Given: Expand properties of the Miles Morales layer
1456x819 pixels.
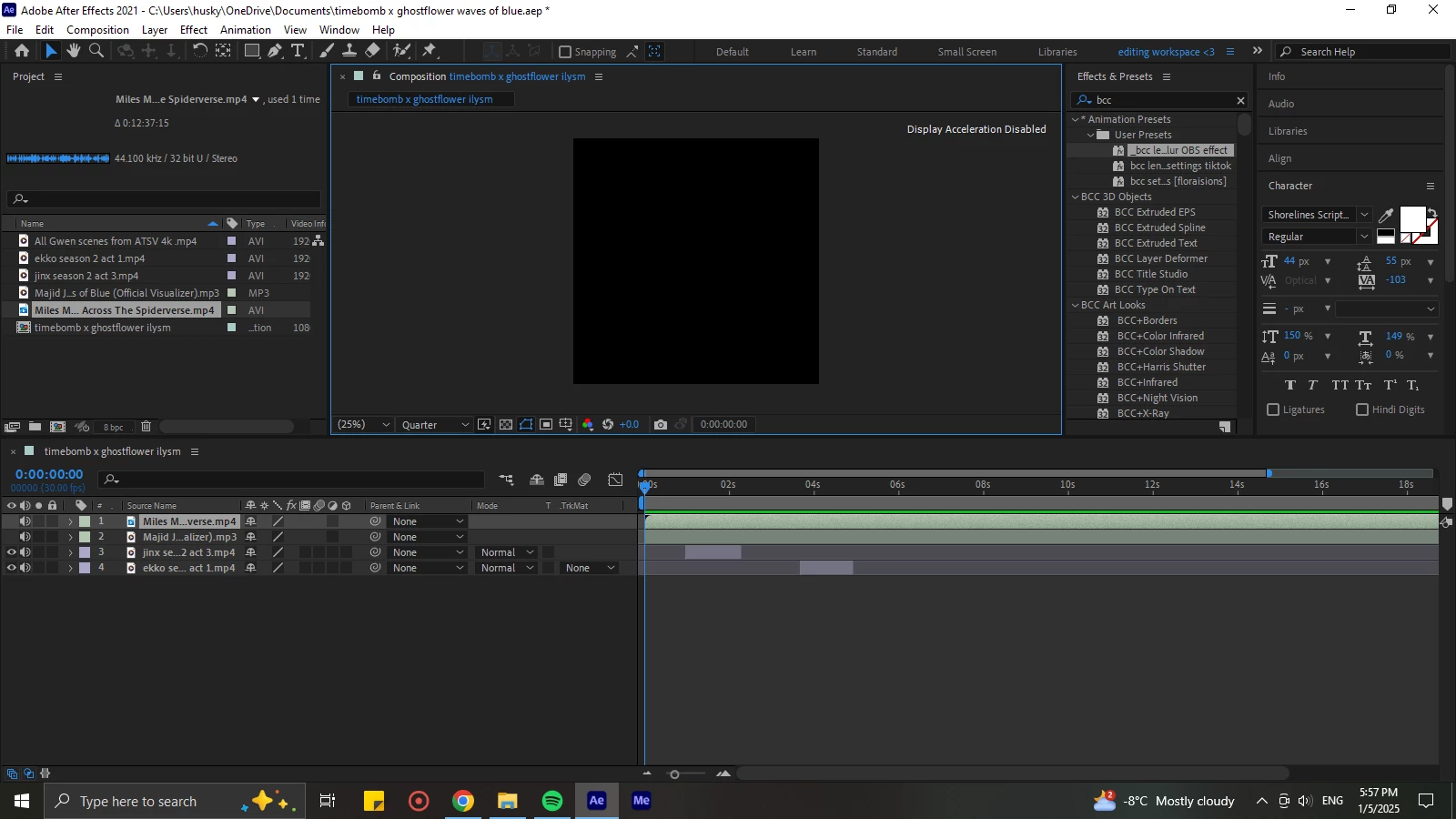Looking at the screenshot, I should (x=70, y=521).
